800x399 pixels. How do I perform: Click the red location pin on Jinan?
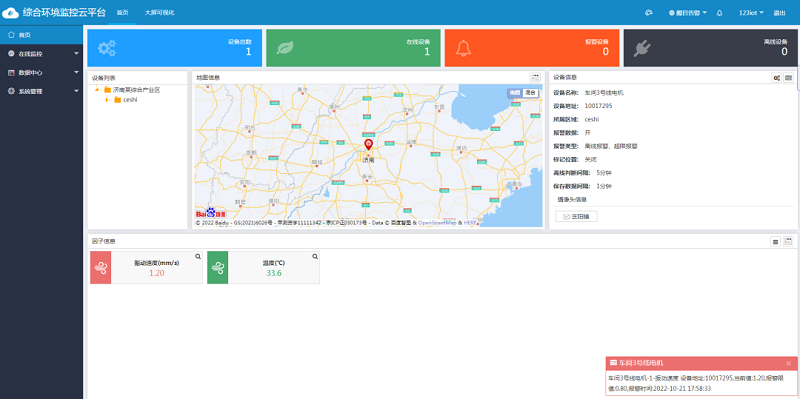pyautogui.click(x=369, y=144)
